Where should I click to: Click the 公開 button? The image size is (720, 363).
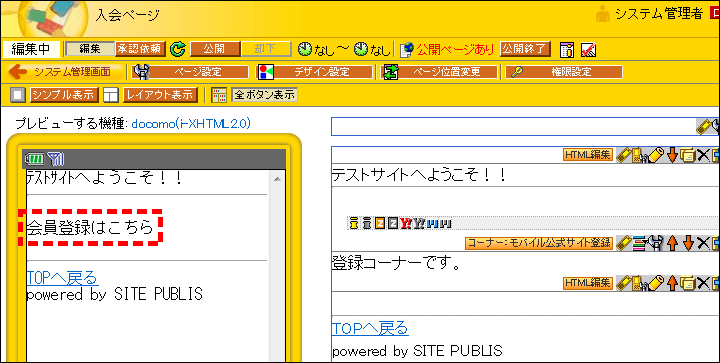tap(215, 49)
